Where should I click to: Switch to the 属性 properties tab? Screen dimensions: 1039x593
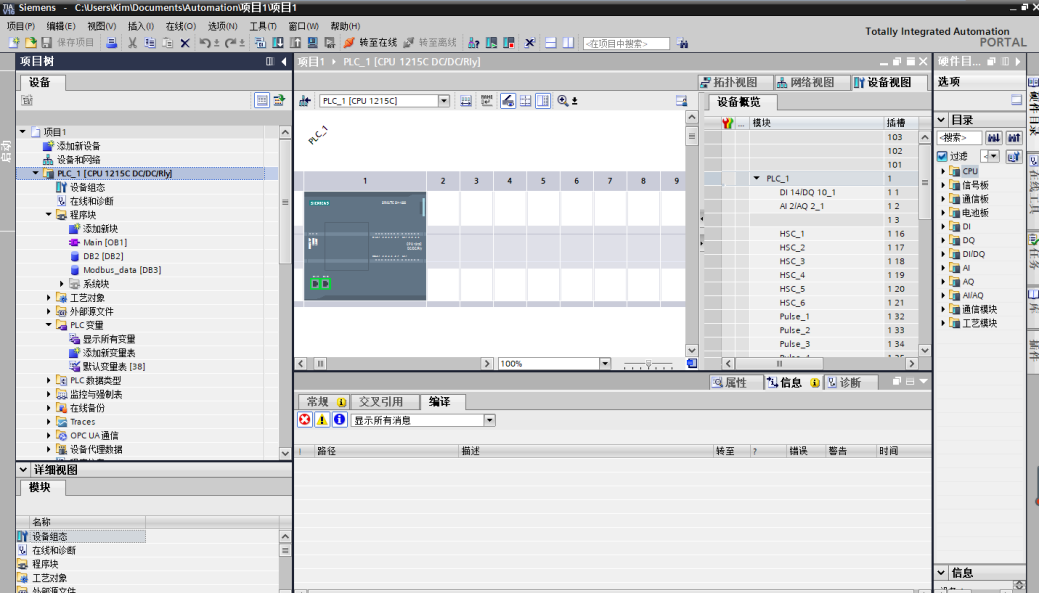click(736, 382)
